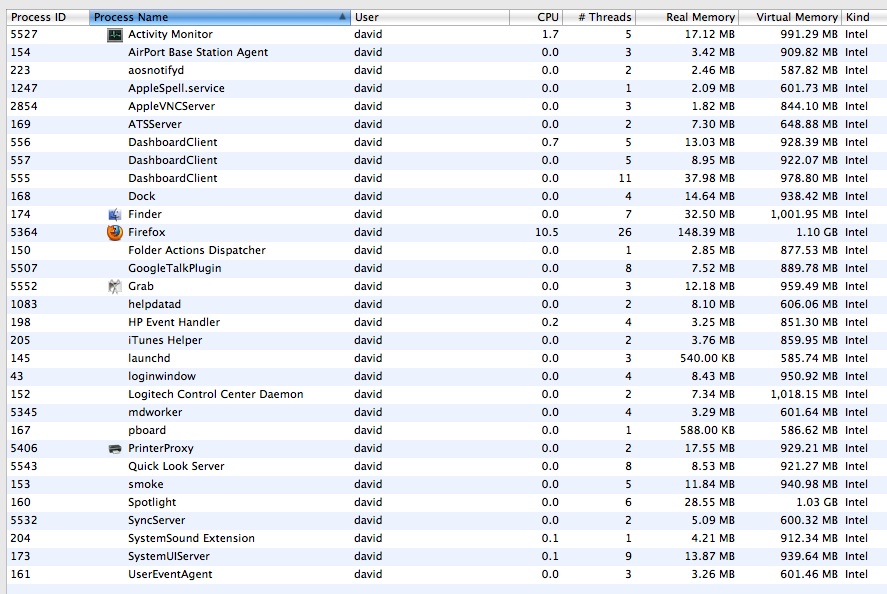Select the Grab process name
The image size is (887, 594).
coord(140,286)
